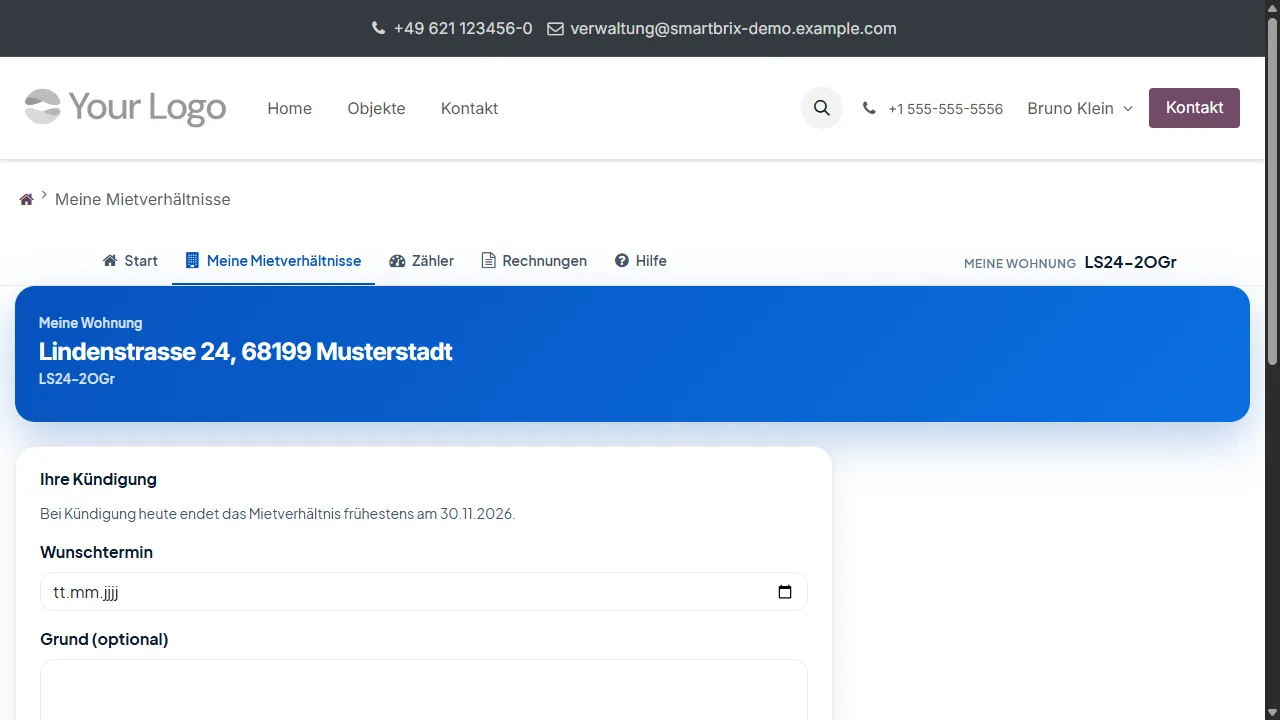Switch to the Zähler tab
Image resolution: width=1280 pixels, height=720 pixels.
pyautogui.click(x=421, y=261)
